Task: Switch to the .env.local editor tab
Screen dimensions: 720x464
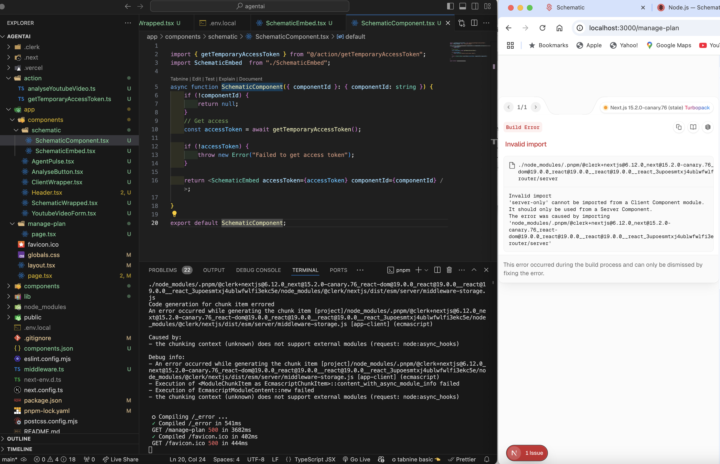Action: pyautogui.click(x=223, y=23)
